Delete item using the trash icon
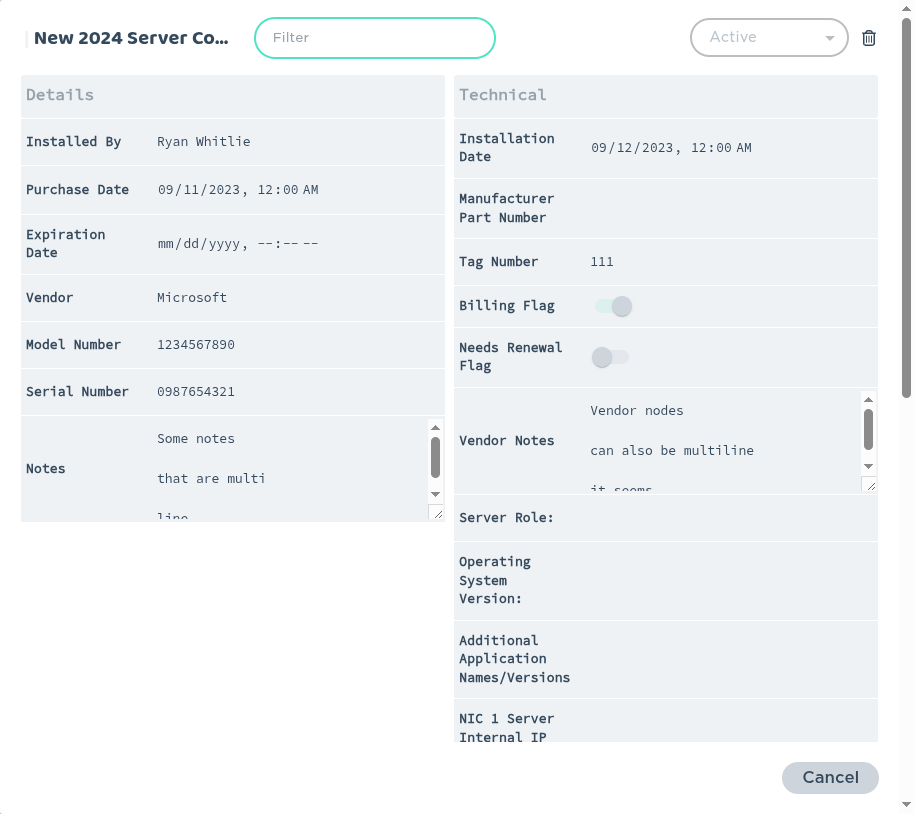This screenshot has height=814, width=914. coord(869,38)
